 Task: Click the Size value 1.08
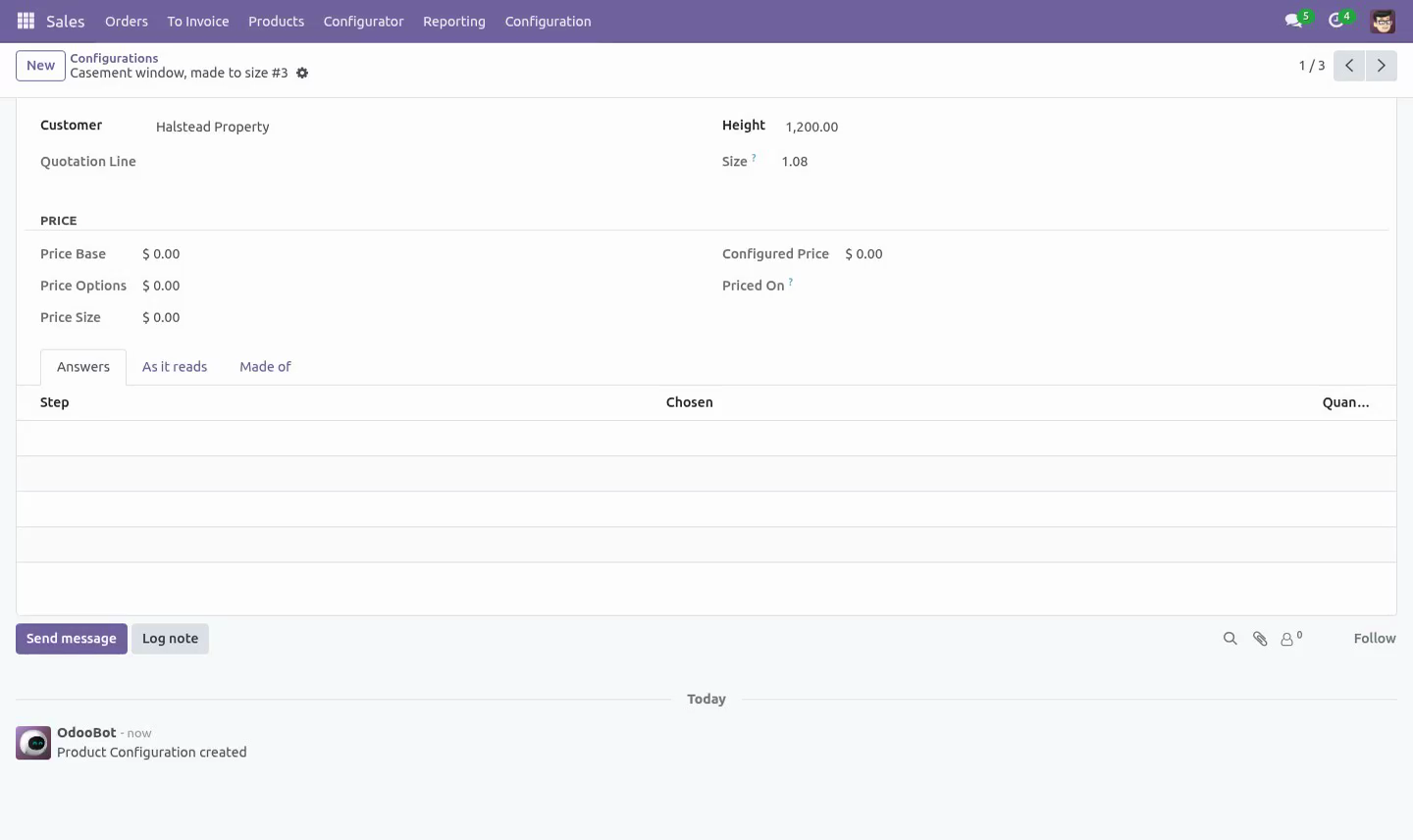(x=795, y=162)
